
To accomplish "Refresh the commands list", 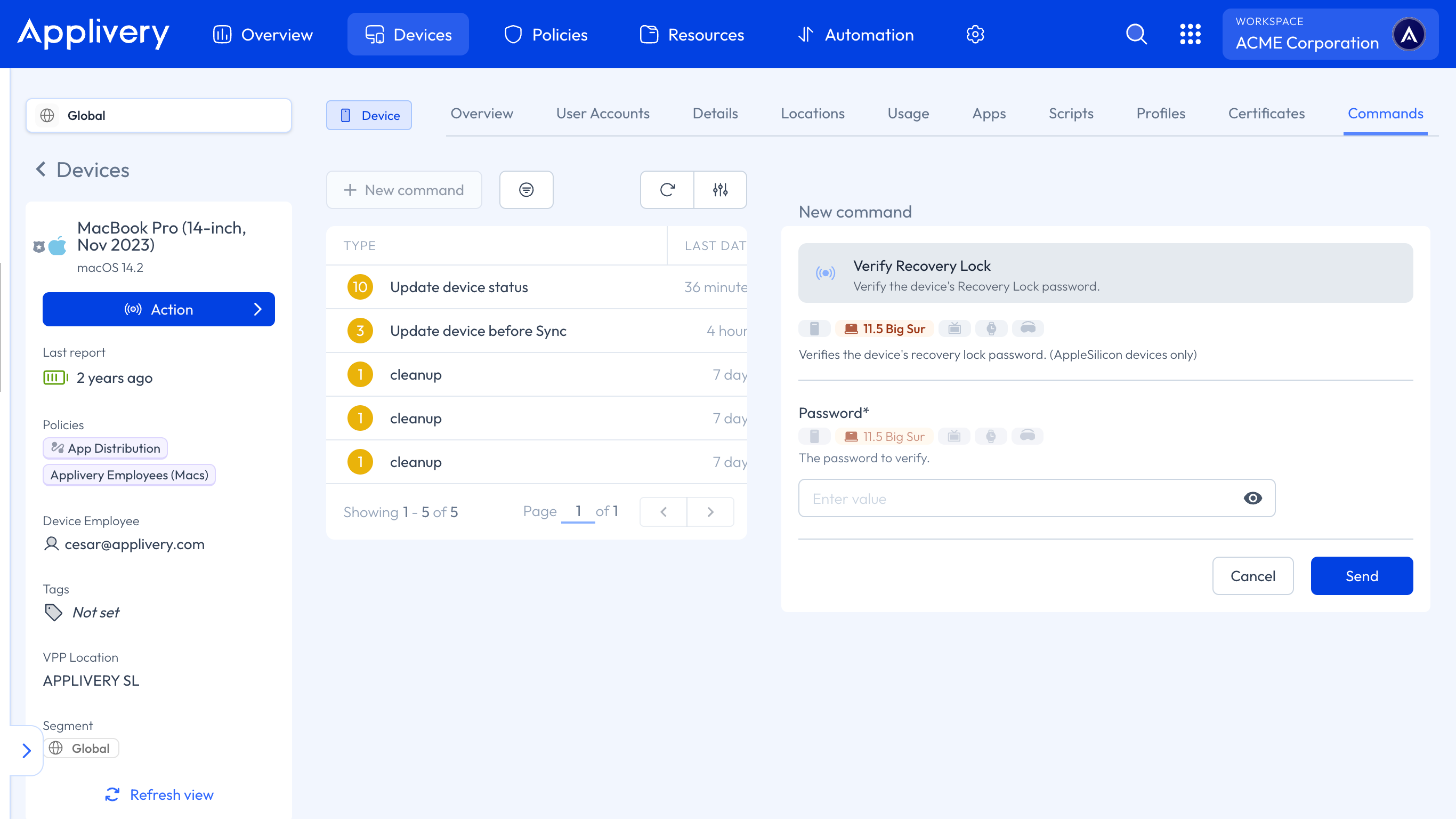I will click(667, 190).
